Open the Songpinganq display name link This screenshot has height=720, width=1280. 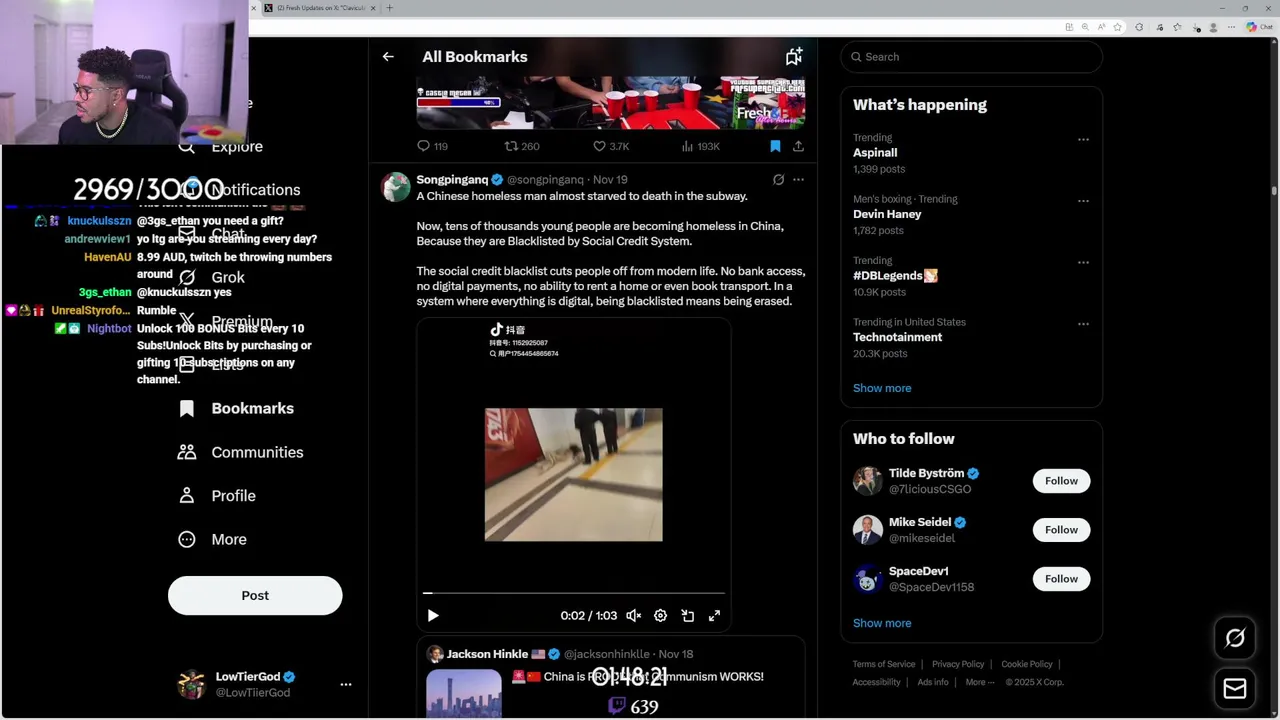click(452, 180)
